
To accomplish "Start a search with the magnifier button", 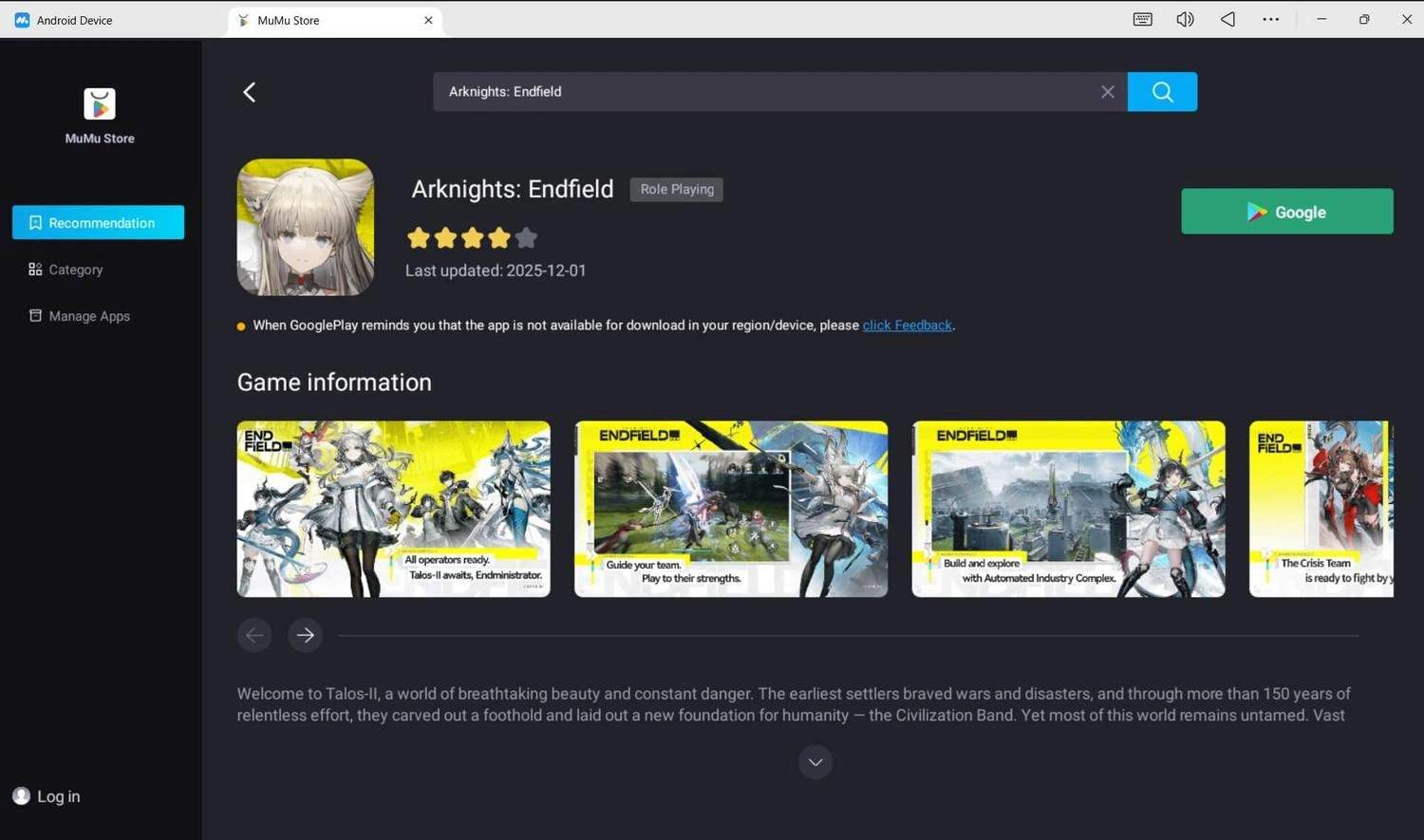I will [x=1162, y=91].
